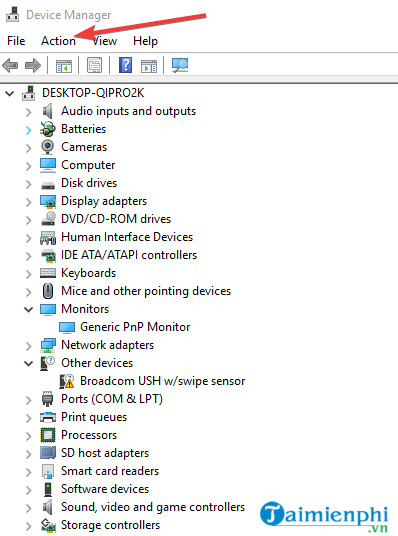Click the Audio inputs and outputs speaker icon

coord(48,111)
